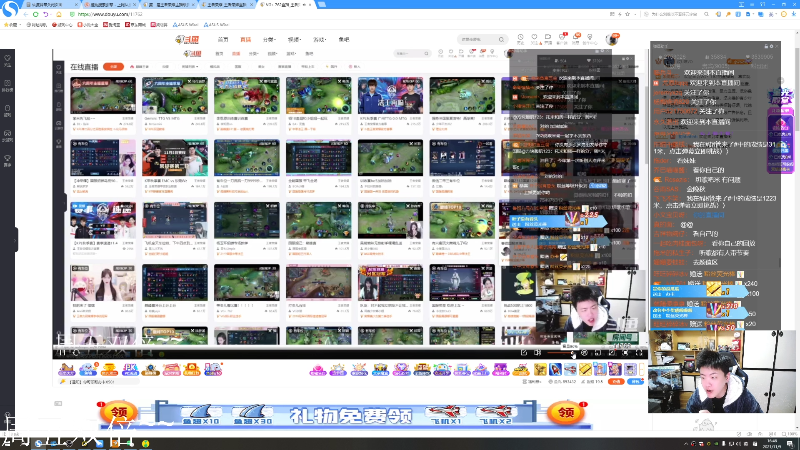Viewport: 800px width, 450px height.
Task: Click the 礼物免费领 banner title
Action: pyautogui.click(x=350, y=416)
